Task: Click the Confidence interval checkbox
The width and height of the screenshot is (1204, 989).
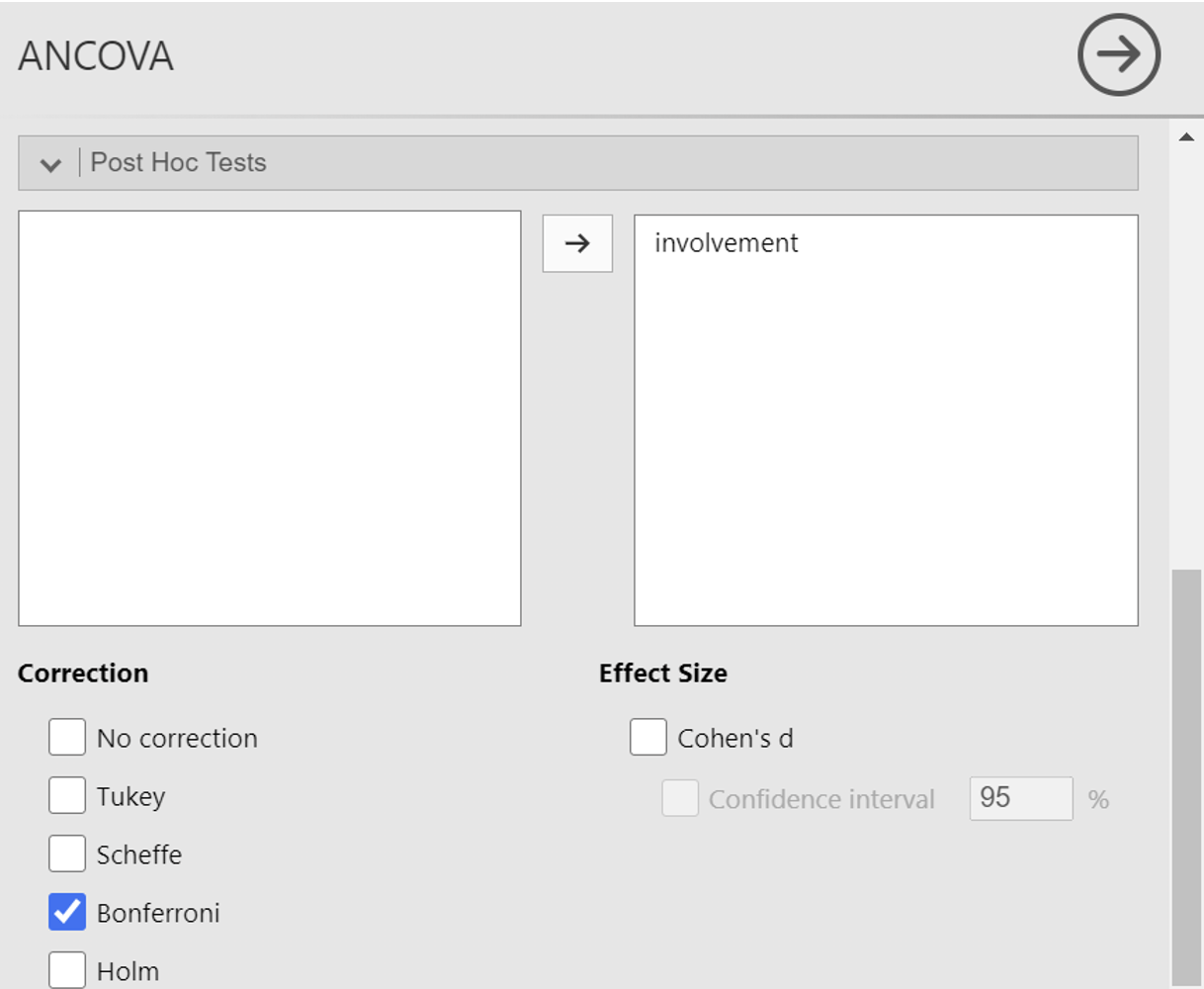Action: click(680, 798)
